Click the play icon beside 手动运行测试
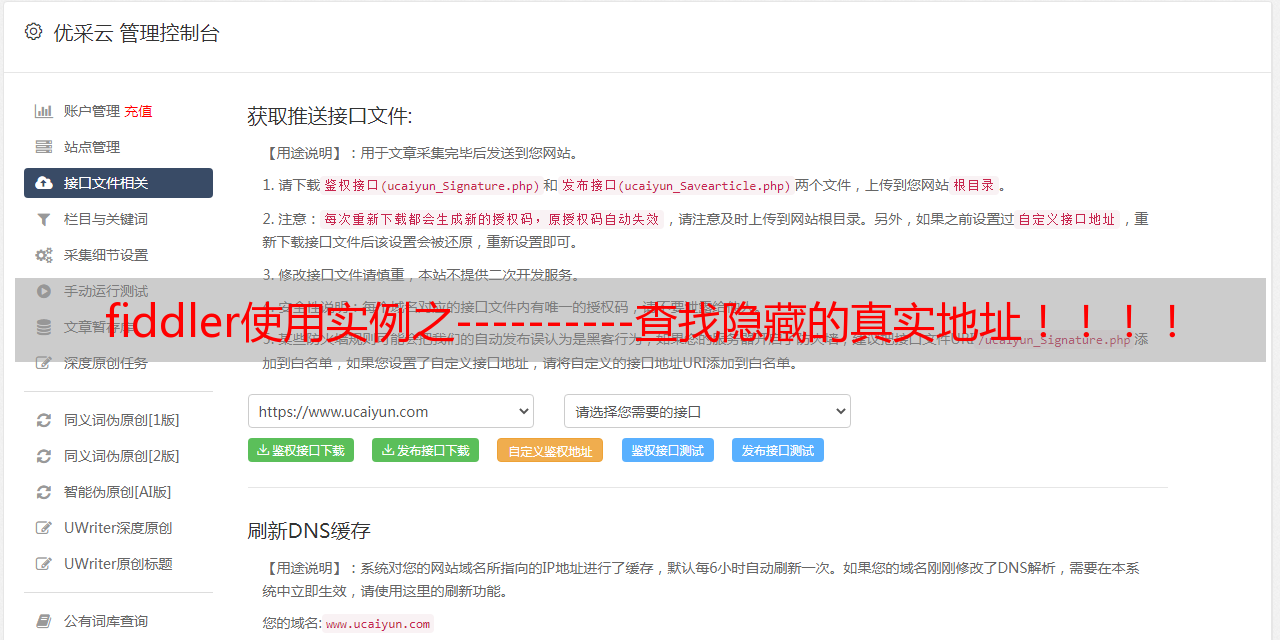The height and width of the screenshot is (640, 1280). point(44,291)
